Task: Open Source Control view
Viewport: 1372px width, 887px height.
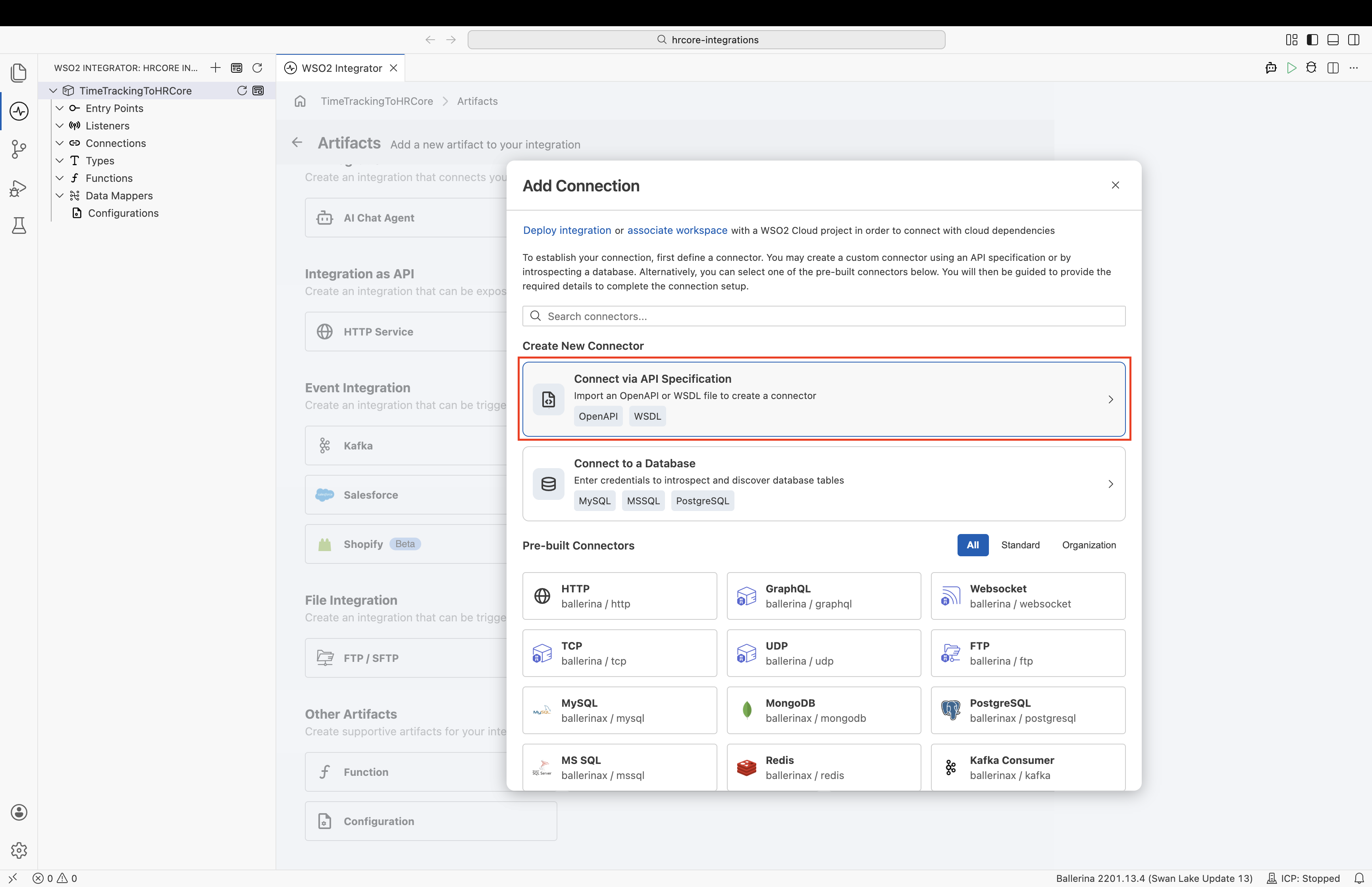Action: tap(19, 150)
